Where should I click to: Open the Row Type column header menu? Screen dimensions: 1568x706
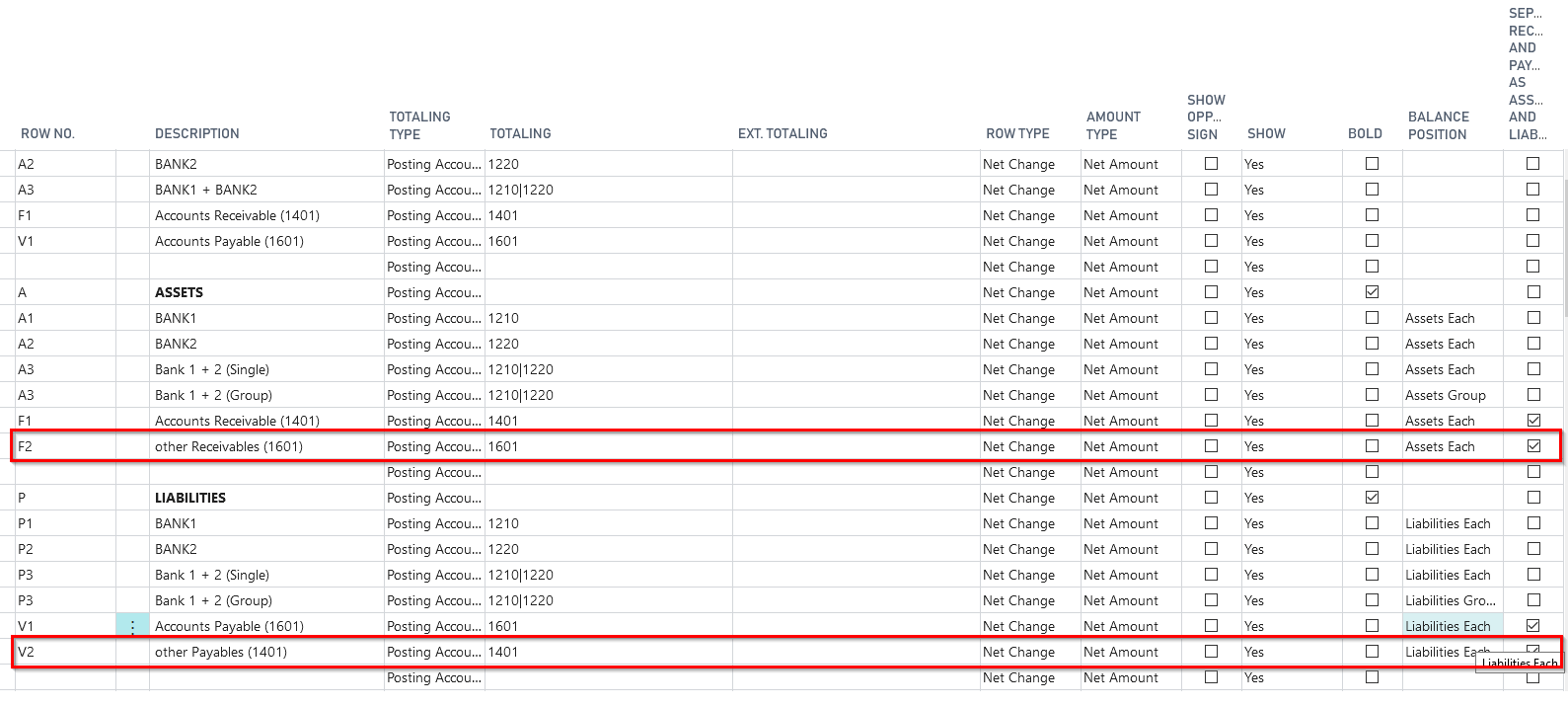[1017, 133]
